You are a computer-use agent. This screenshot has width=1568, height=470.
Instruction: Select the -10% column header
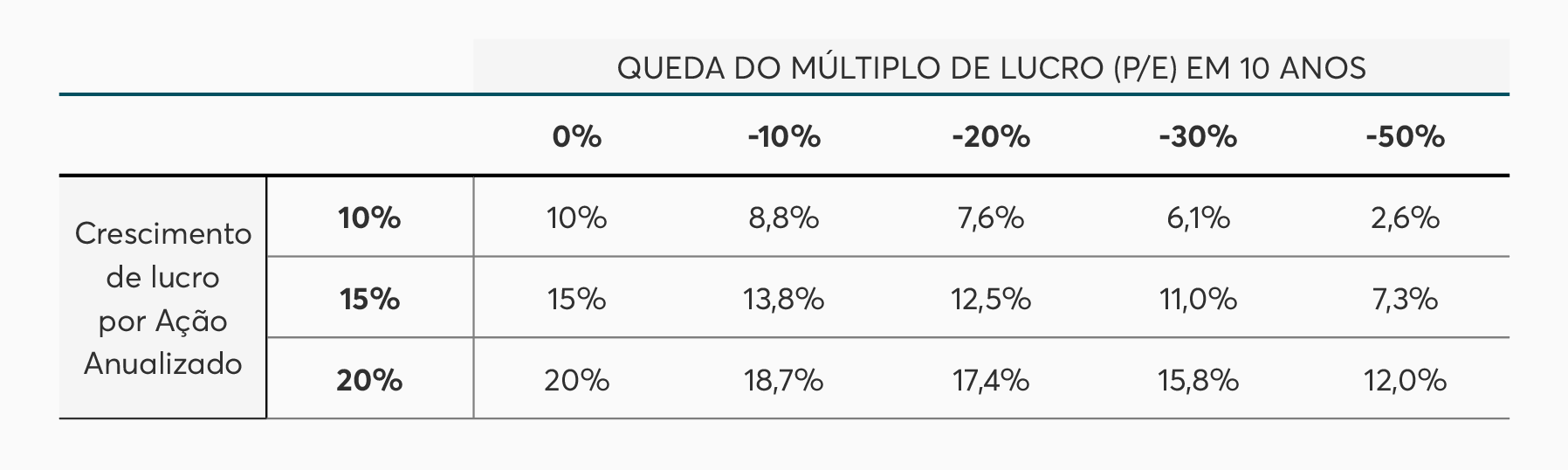point(784,137)
